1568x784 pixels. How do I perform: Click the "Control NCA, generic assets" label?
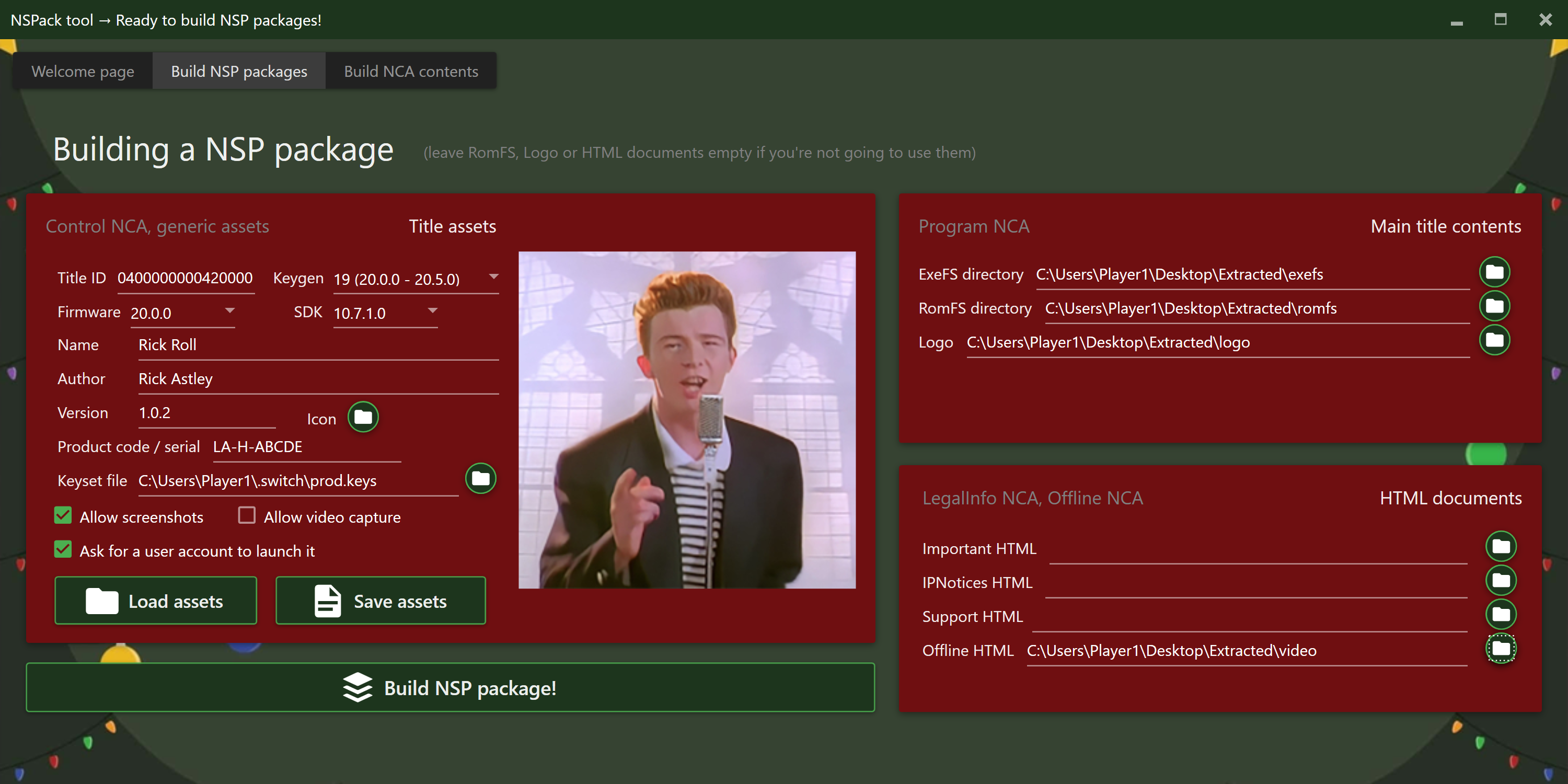point(158,227)
